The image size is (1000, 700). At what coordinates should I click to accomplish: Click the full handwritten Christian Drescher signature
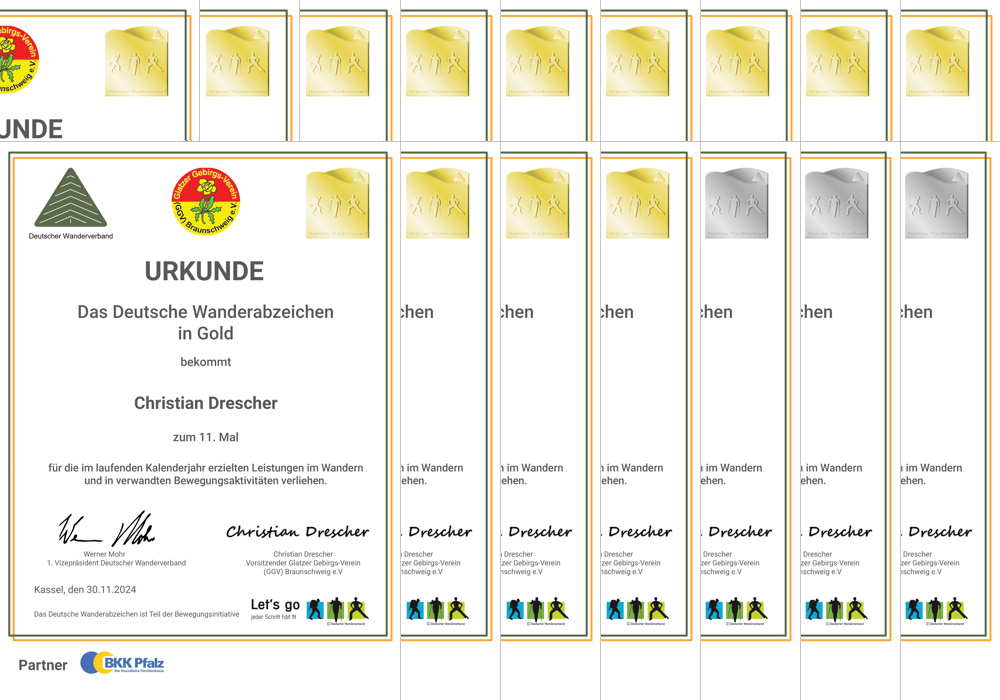click(x=298, y=532)
